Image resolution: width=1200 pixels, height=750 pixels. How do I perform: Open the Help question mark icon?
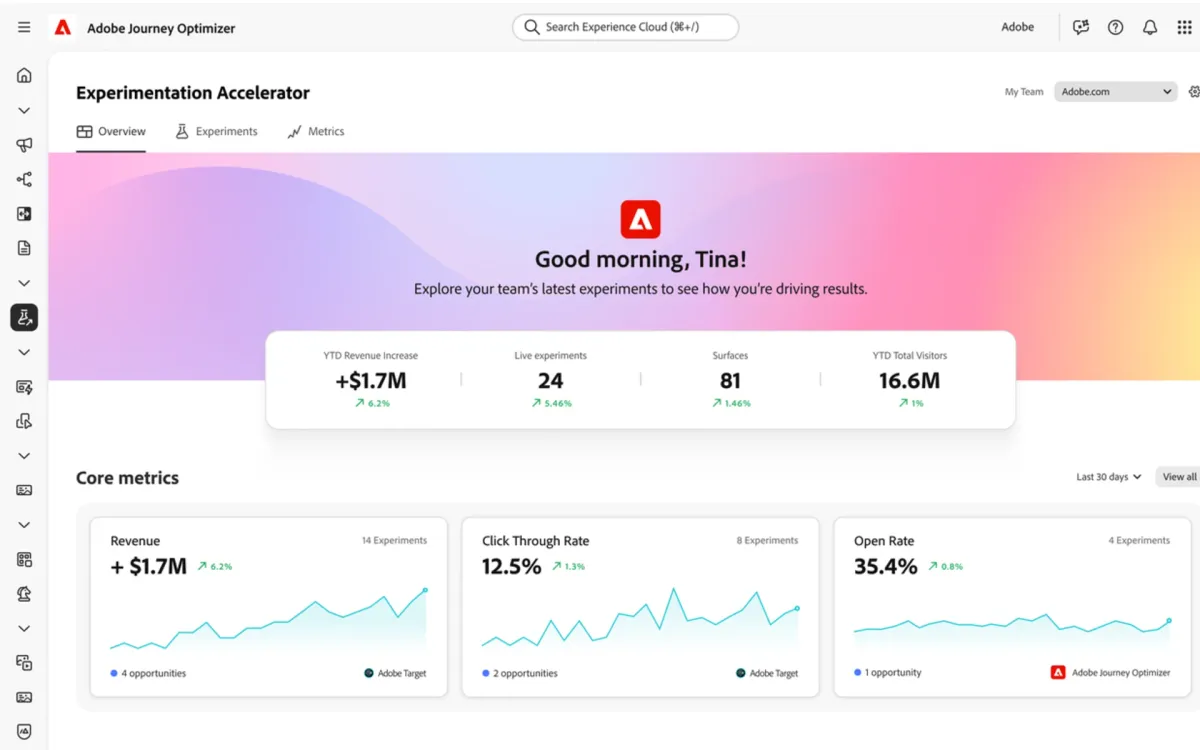1115,27
